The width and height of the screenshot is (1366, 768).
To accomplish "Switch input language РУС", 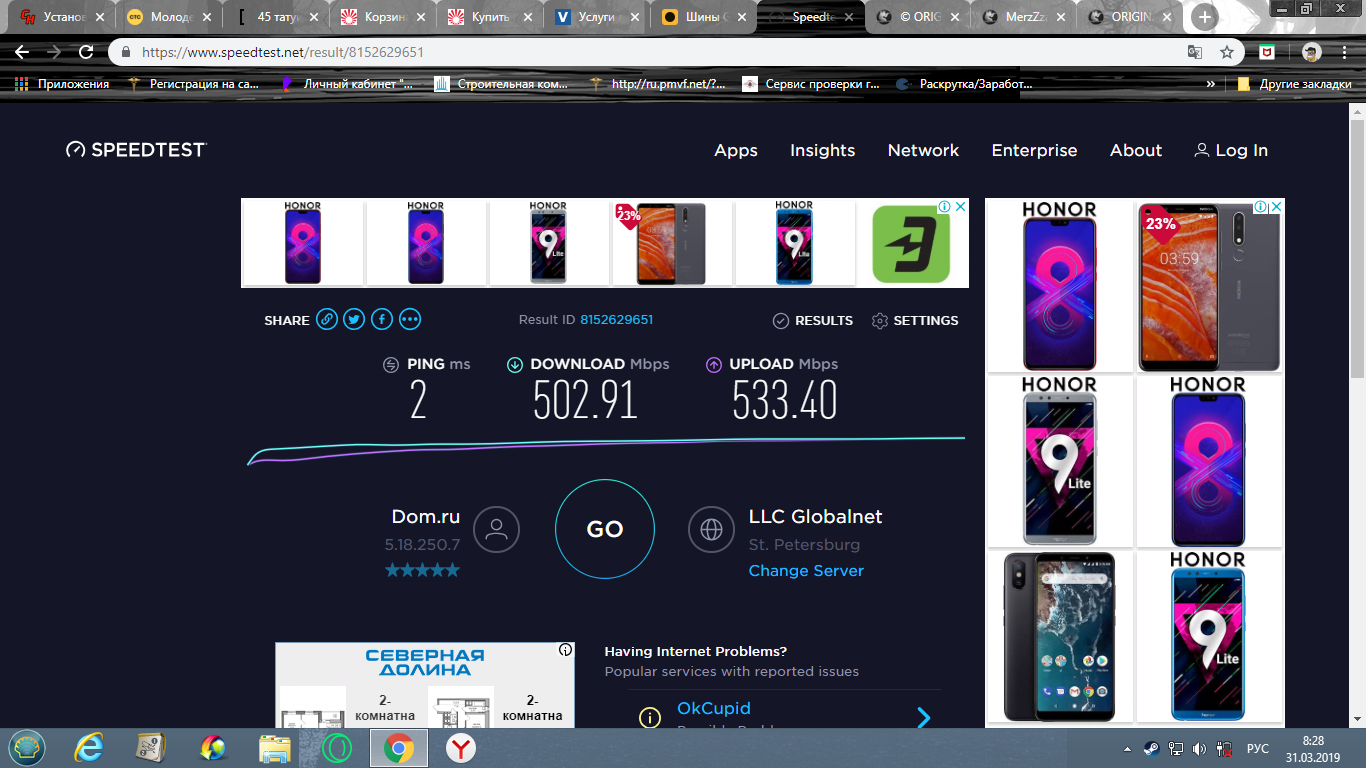I will (1258, 748).
